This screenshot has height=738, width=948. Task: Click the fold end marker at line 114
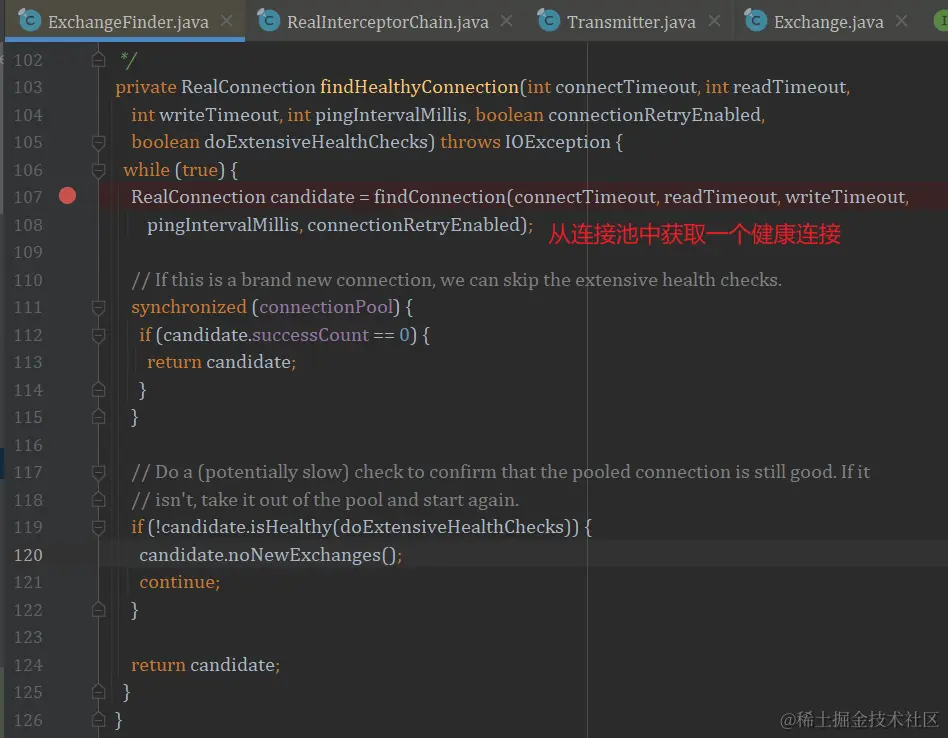pyautogui.click(x=98, y=390)
